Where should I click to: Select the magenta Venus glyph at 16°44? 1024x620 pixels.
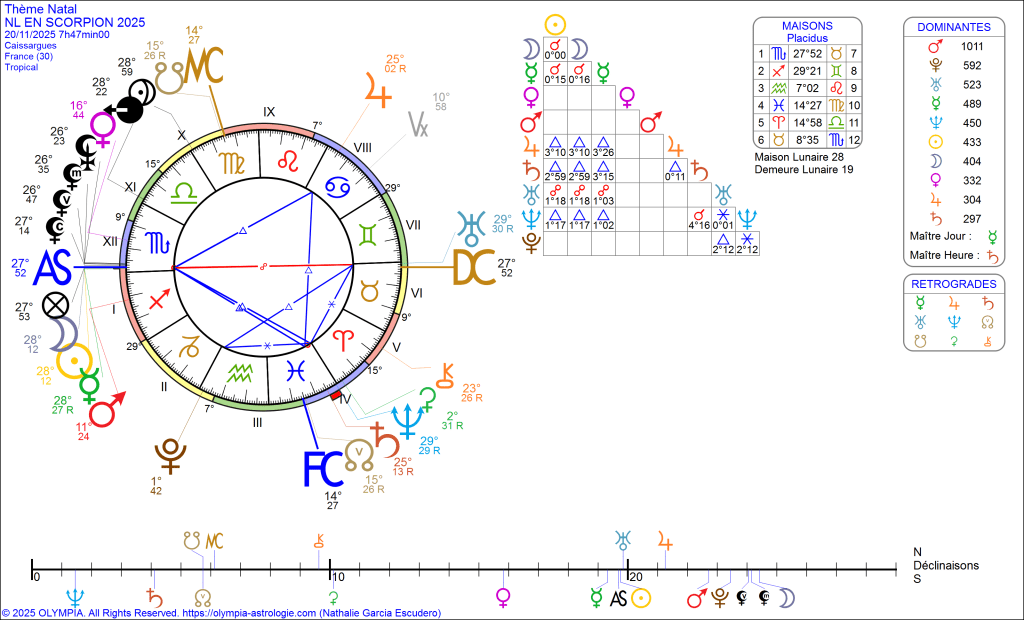coord(103,126)
